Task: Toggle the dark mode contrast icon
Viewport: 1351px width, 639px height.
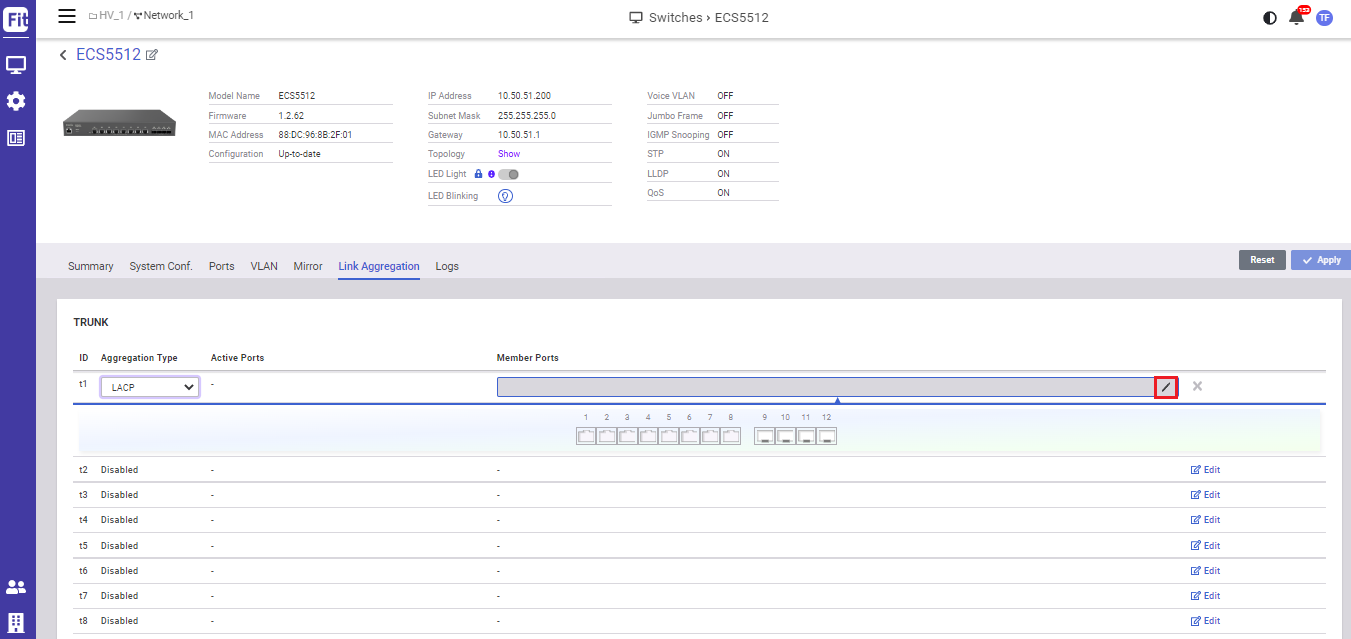Action: (x=1270, y=18)
